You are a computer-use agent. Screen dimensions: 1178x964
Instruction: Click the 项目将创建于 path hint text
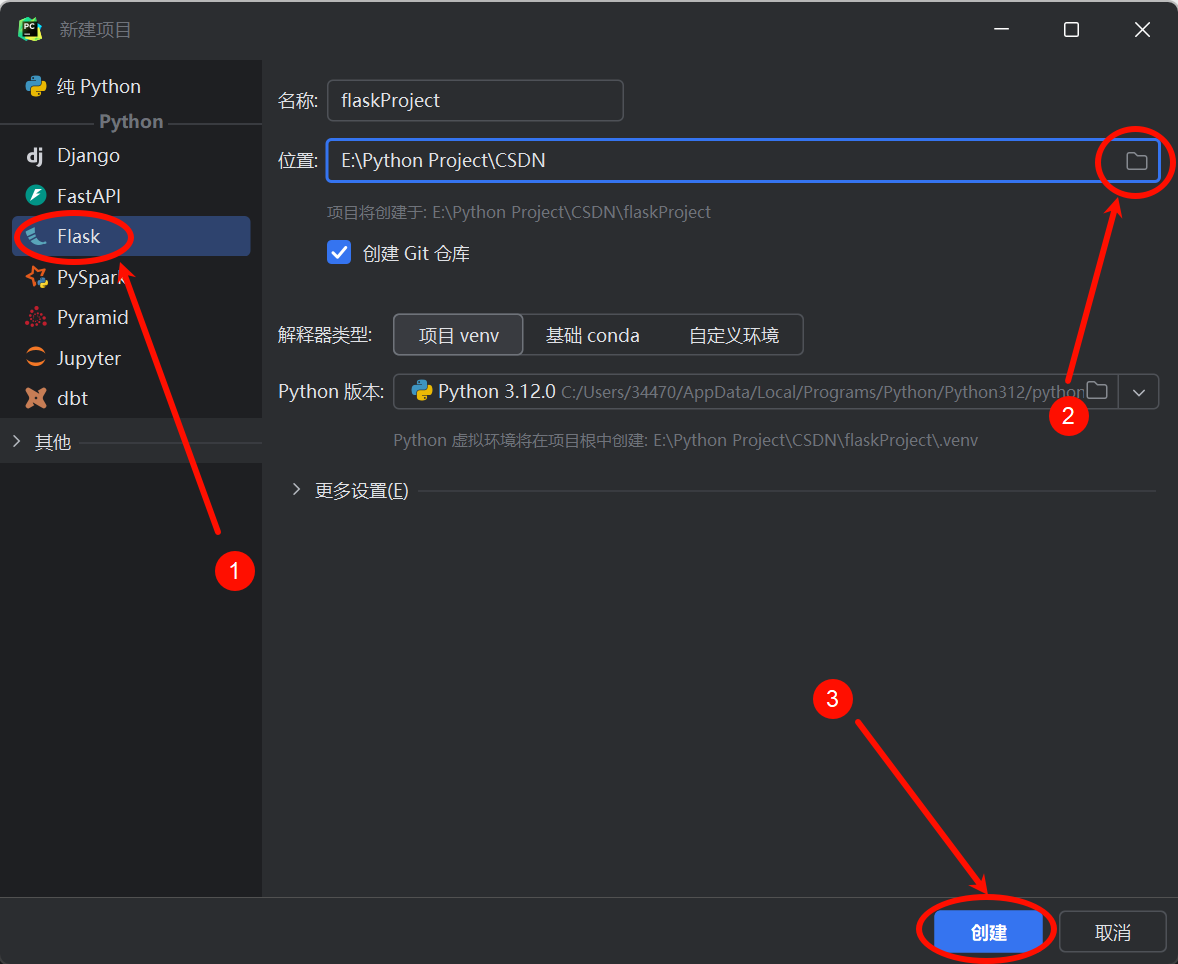pyautogui.click(x=518, y=213)
